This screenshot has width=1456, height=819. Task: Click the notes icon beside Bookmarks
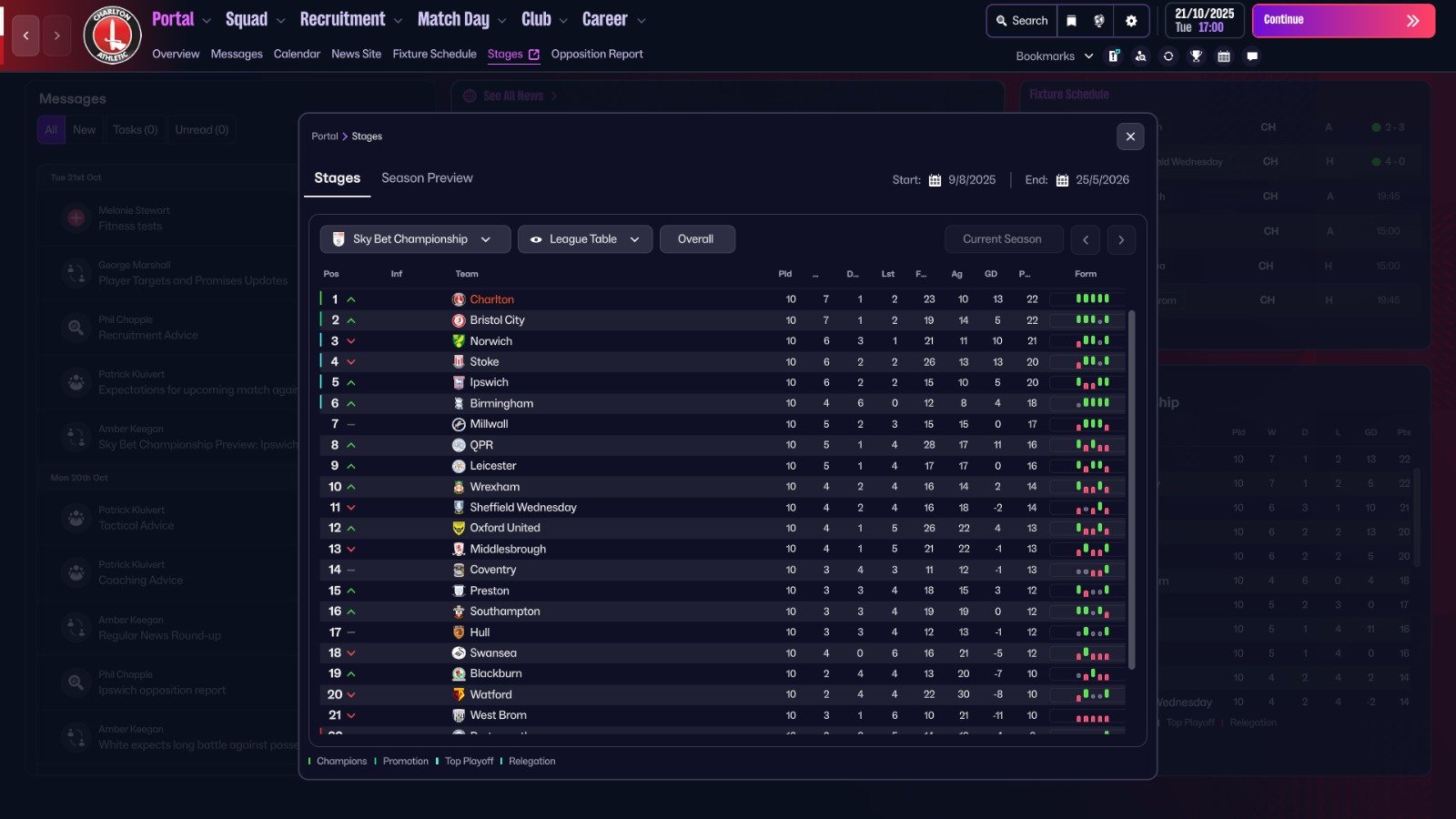click(1114, 56)
